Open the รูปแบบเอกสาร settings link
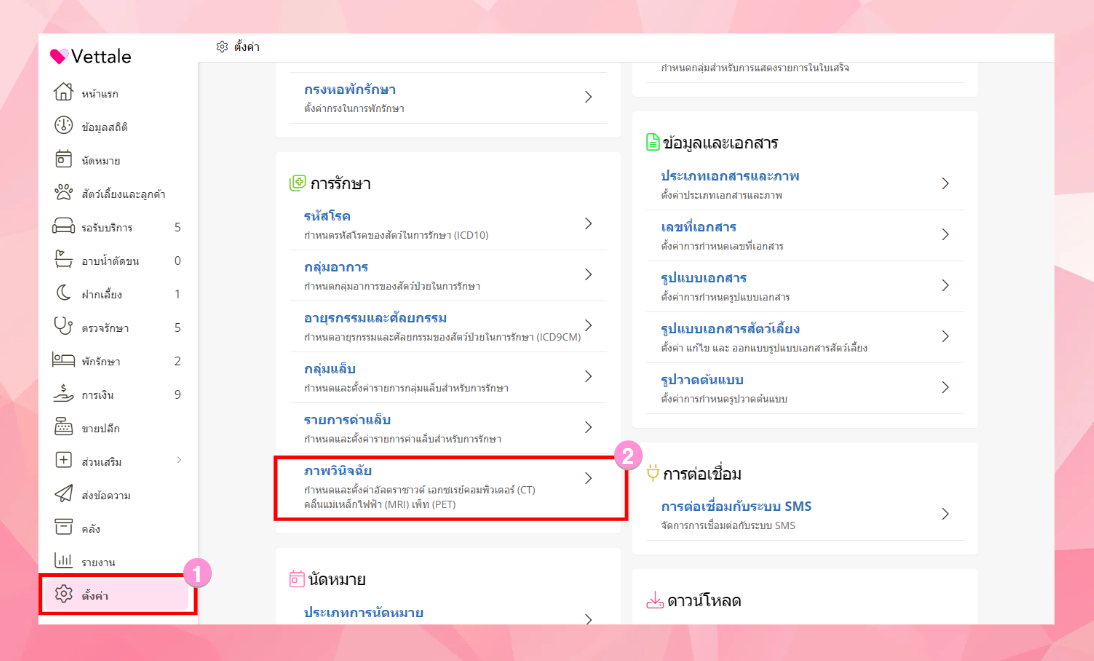 [x=703, y=278]
